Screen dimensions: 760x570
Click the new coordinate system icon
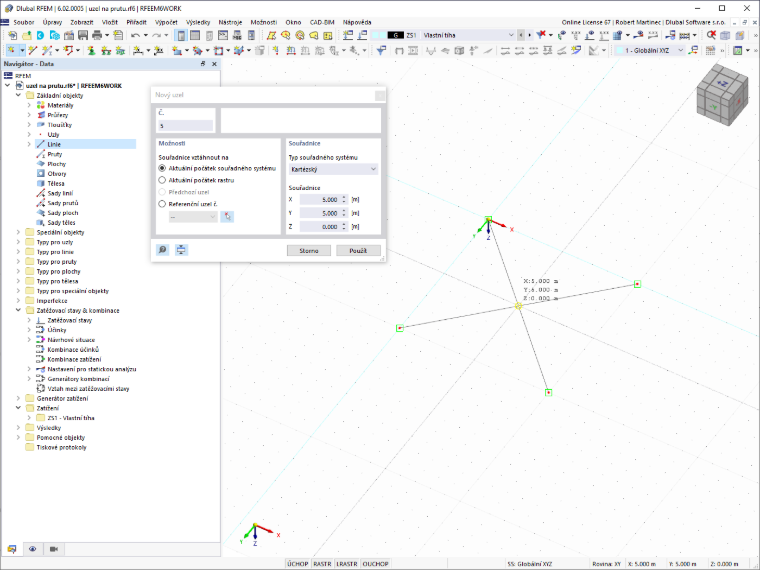(x=694, y=50)
